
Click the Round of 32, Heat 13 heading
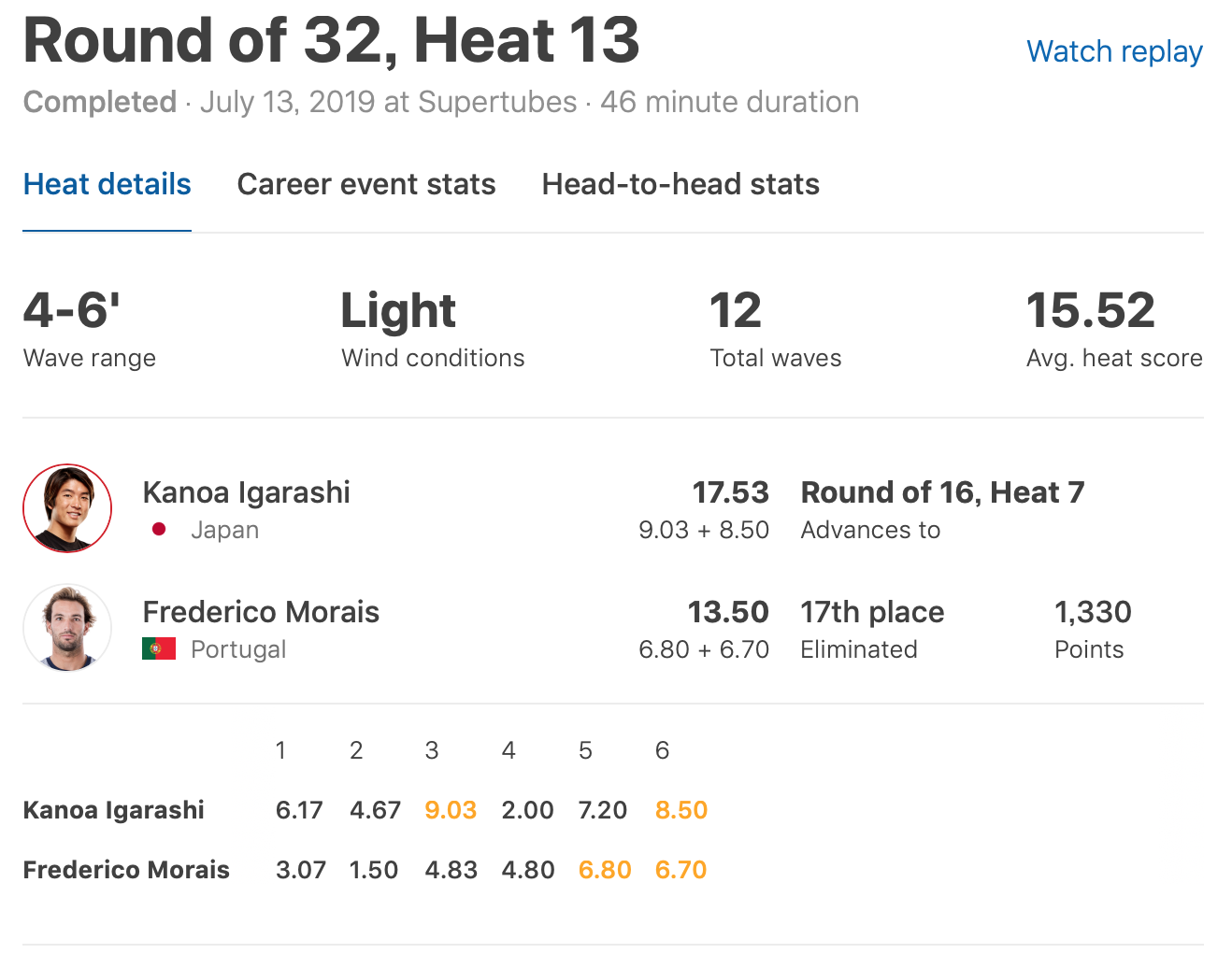331,40
